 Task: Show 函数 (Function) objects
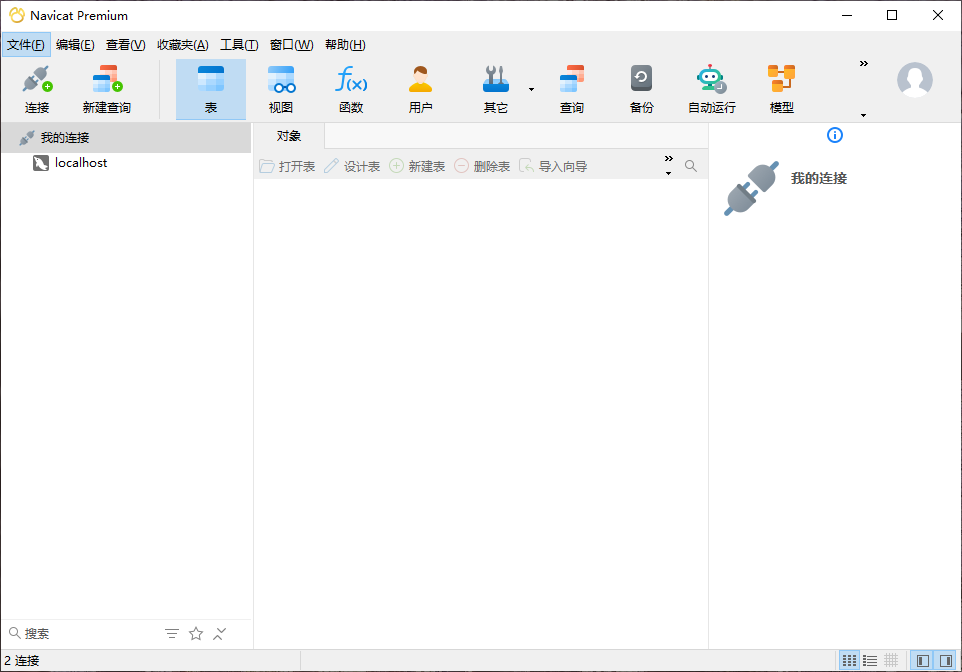tap(351, 90)
